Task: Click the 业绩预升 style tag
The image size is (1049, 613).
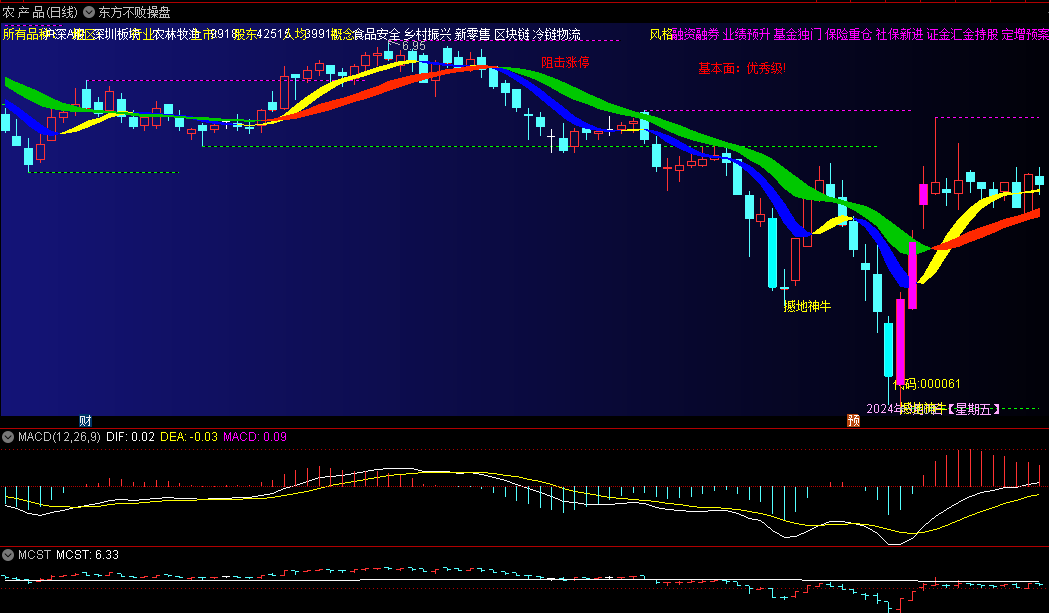Action: click(x=747, y=34)
